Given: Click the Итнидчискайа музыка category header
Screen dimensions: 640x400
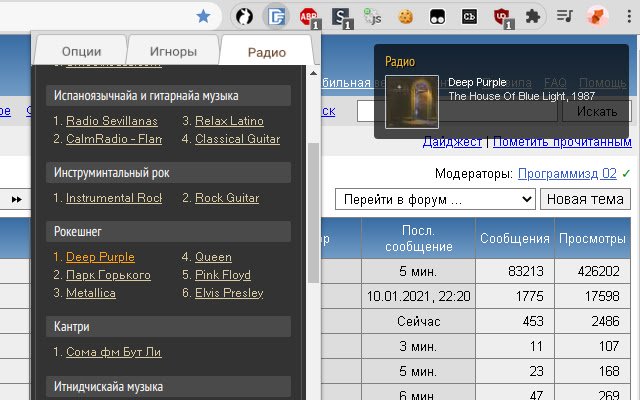Looking at the screenshot, I should pos(168,386).
